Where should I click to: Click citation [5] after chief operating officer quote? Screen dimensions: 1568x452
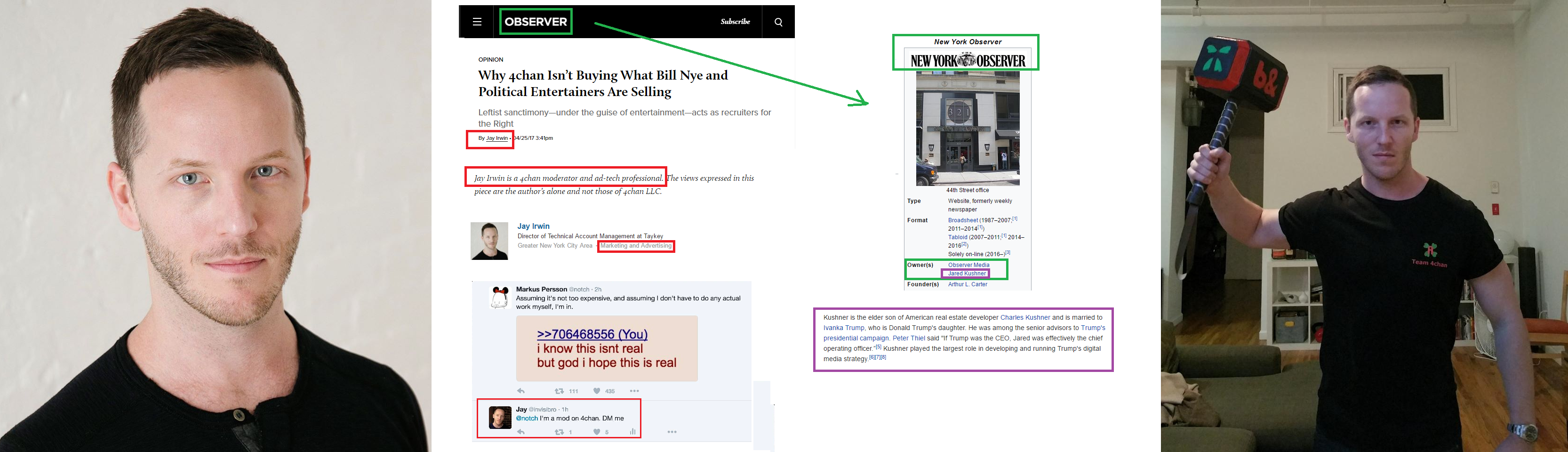878,347
